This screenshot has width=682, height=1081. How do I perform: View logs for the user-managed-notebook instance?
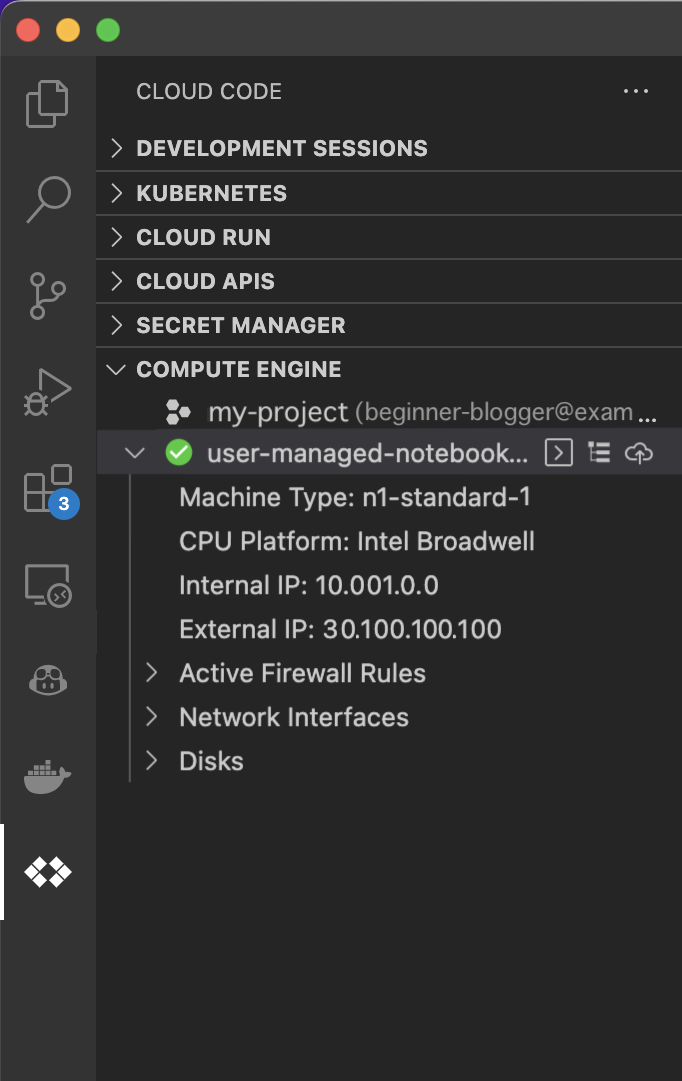point(599,453)
